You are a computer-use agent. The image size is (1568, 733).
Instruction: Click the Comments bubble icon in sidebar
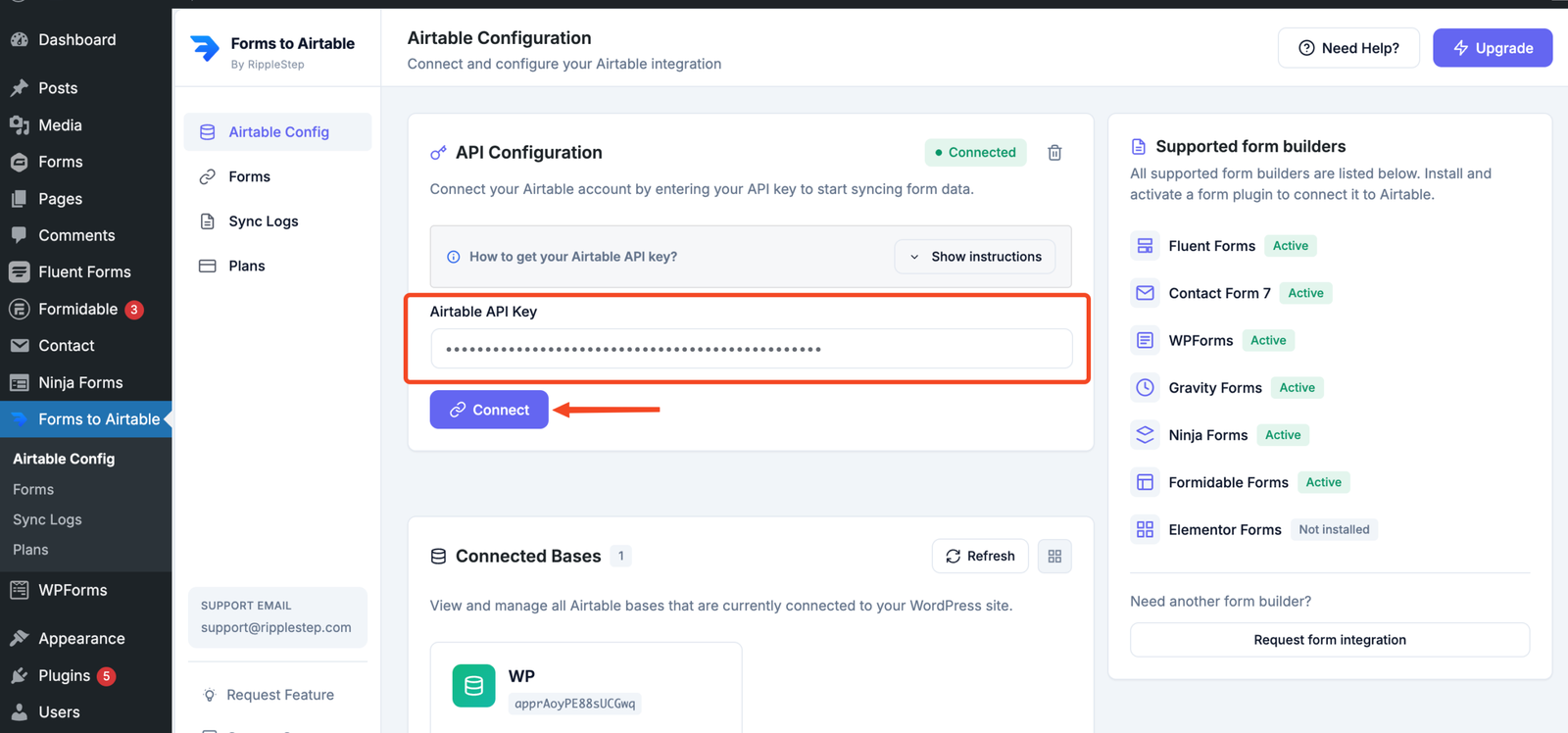click(x=19, y=235)
